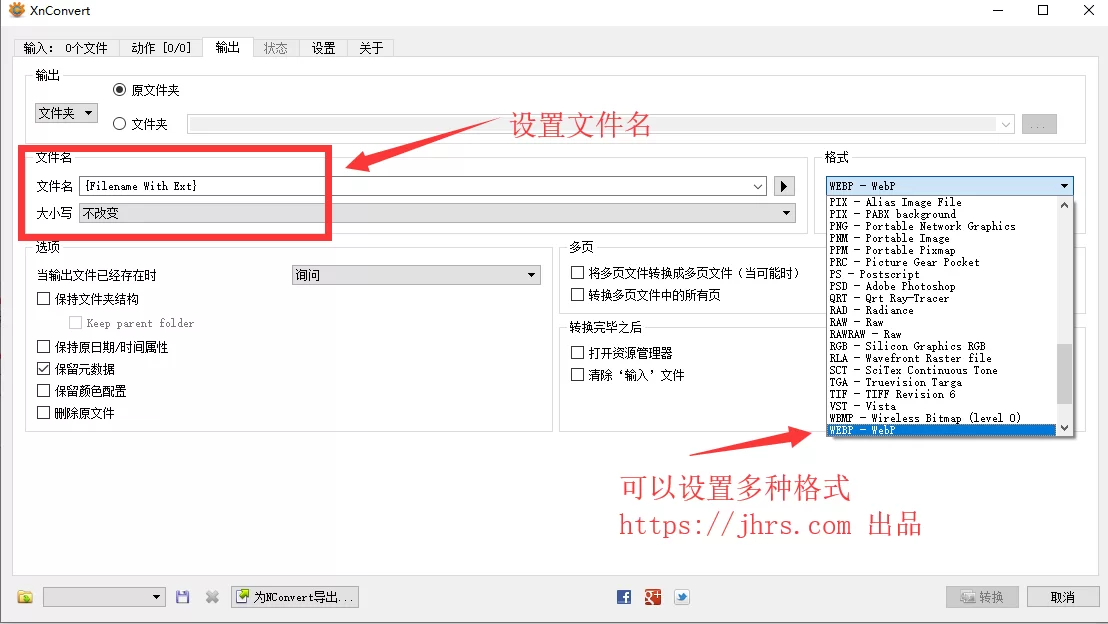This screenshot has width=1108, height=624.
Task: Uncheck 保留元数据 checkbox
Action: coord(44,369)
